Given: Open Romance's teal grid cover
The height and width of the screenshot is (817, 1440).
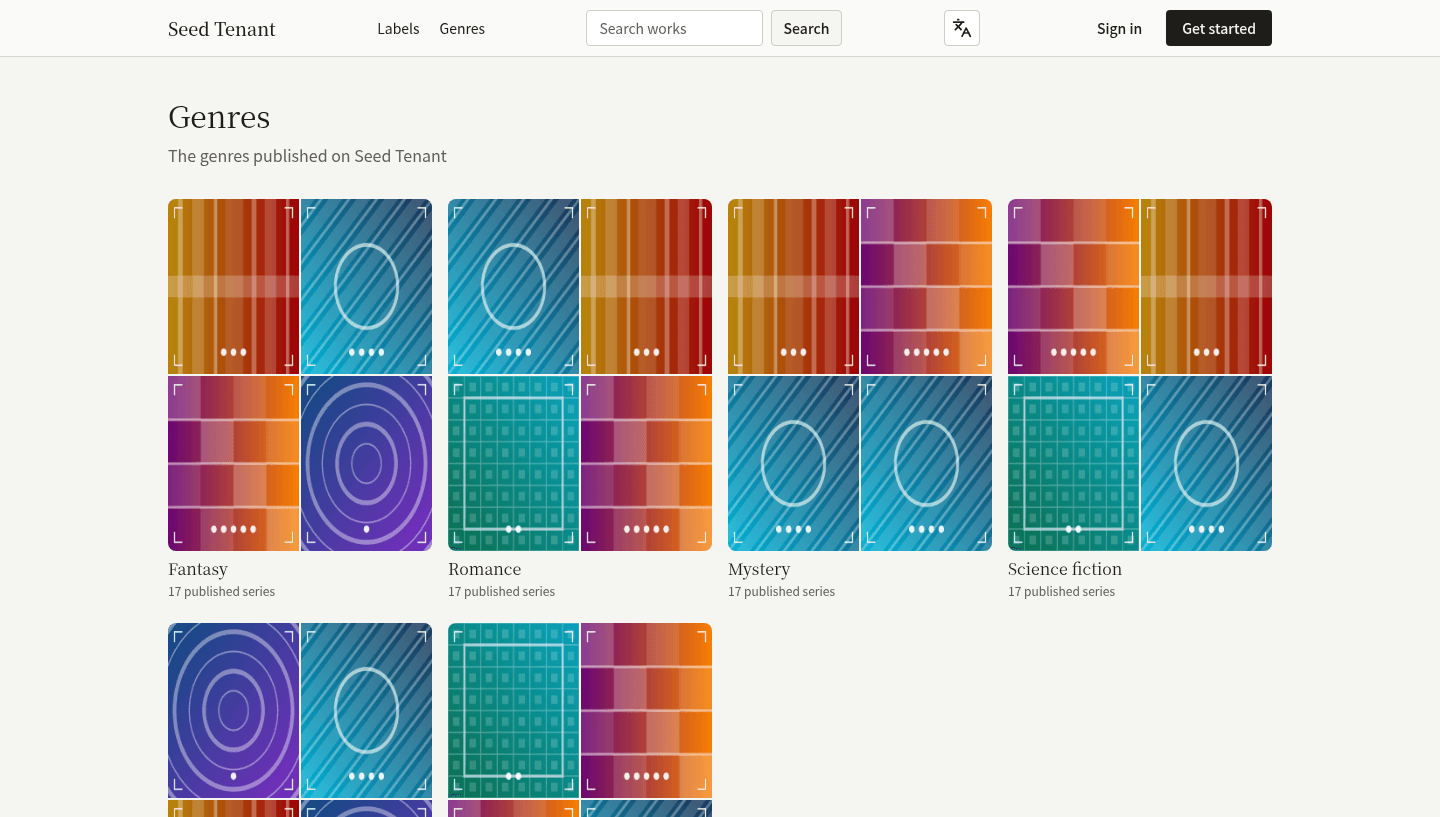Looking at the screenshot, I should (x=513, y=463).
